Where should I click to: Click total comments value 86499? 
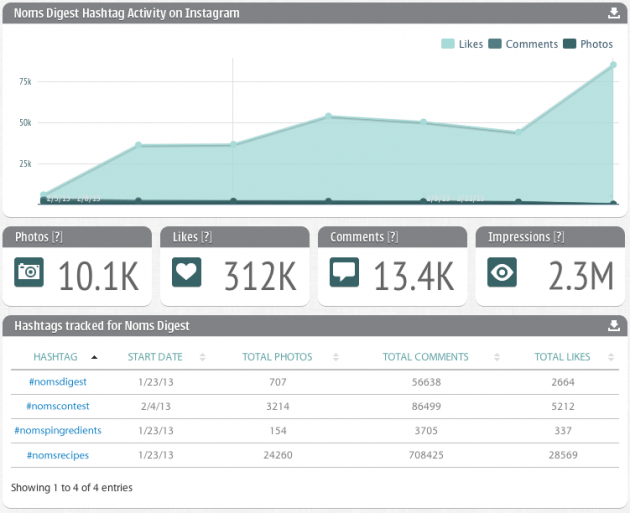click(426, 406)
